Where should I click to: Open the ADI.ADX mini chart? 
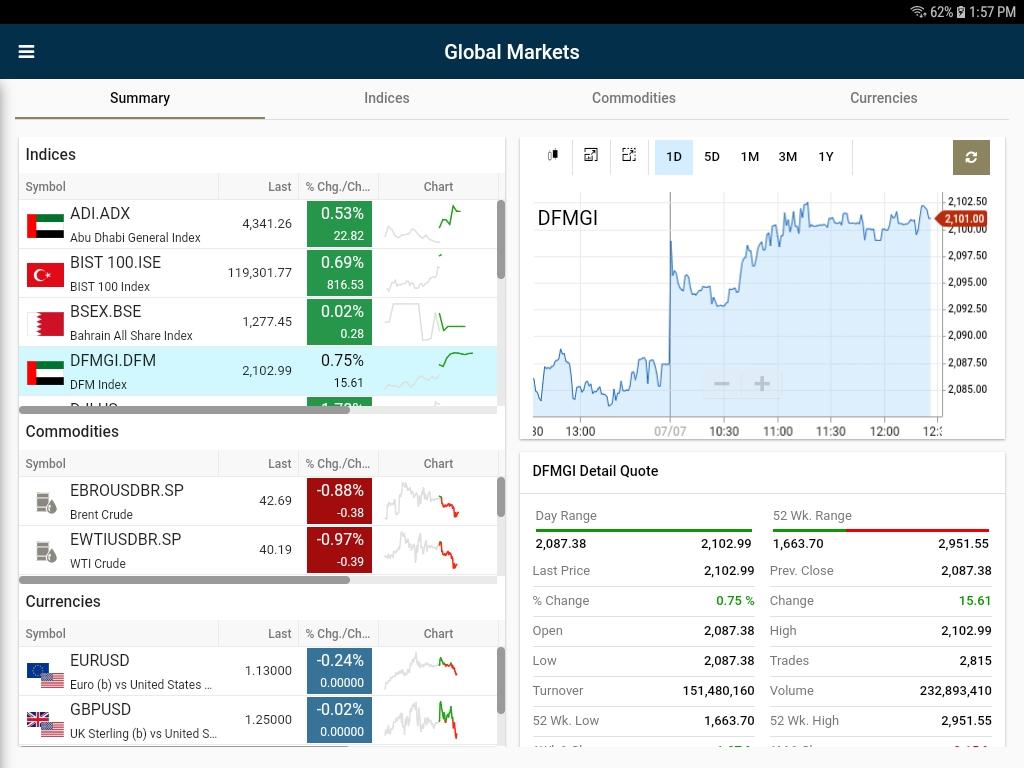coord(423,224)
